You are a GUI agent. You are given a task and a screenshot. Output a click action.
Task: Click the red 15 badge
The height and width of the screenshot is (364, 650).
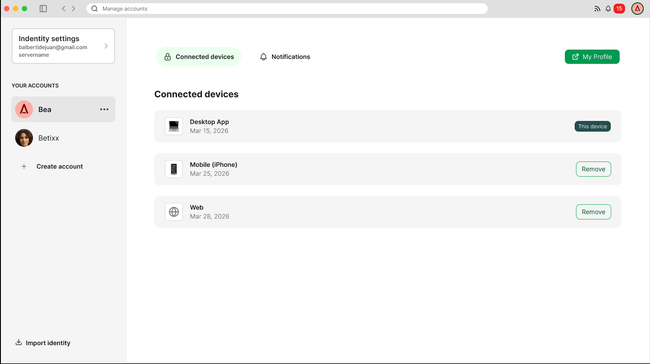coord(619,8)
